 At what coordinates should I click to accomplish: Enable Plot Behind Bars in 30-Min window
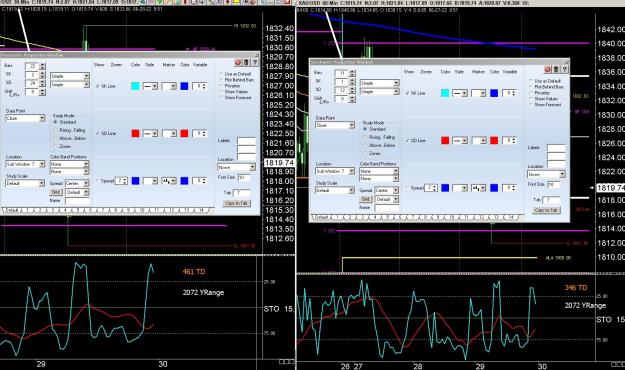tap(221, 80)
